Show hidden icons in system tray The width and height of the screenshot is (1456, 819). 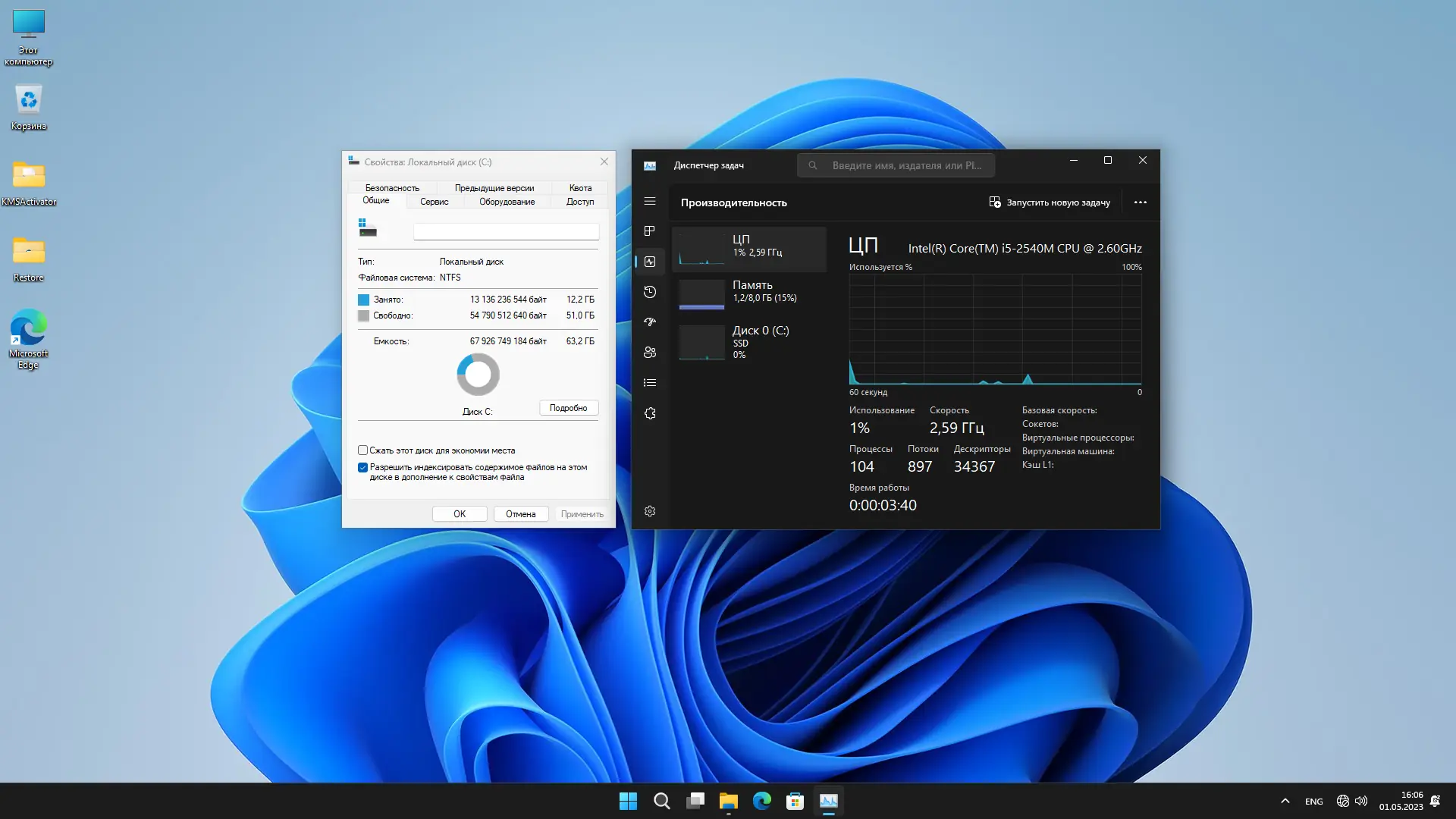click(x=1285, y=801)
